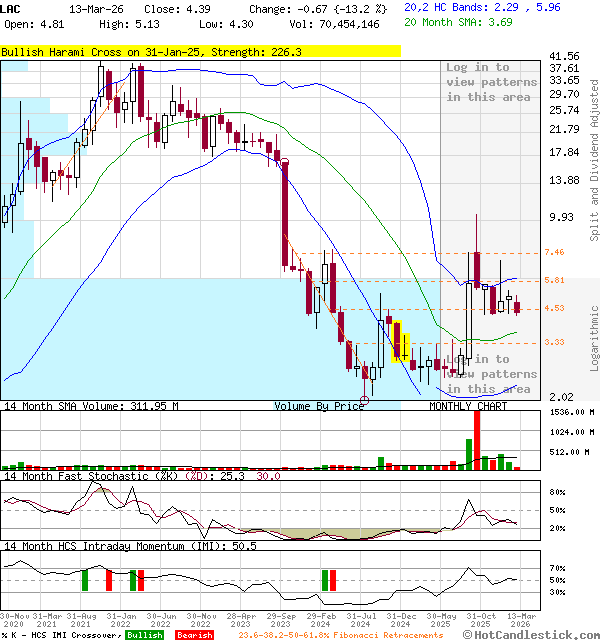Click the lower 'Log in to view patterns' notice
This screenshot has width=600, height=640.
tap(491, 374)
